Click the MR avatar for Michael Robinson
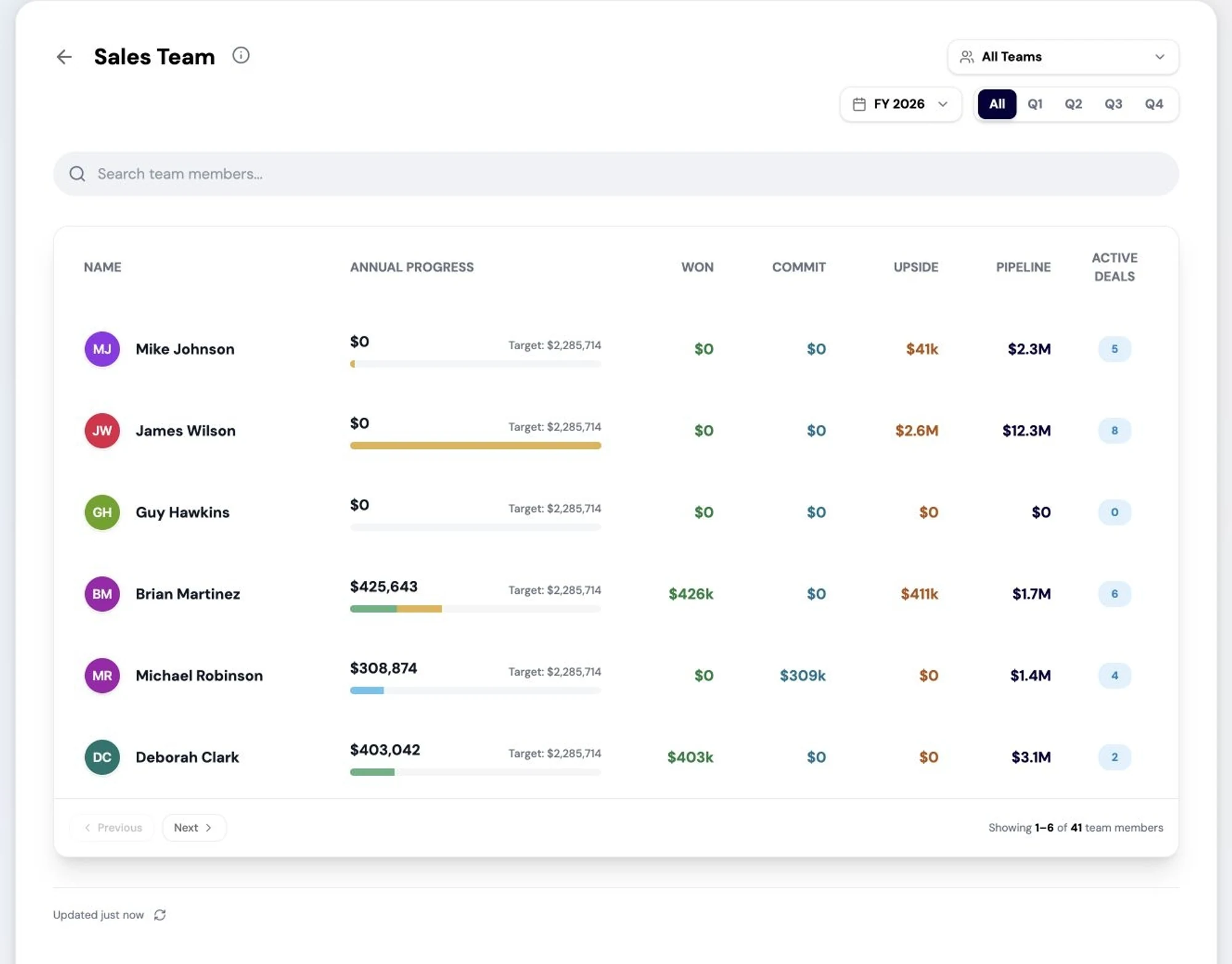The height and width of the screenshot is (964, 1232). point(102,676)
